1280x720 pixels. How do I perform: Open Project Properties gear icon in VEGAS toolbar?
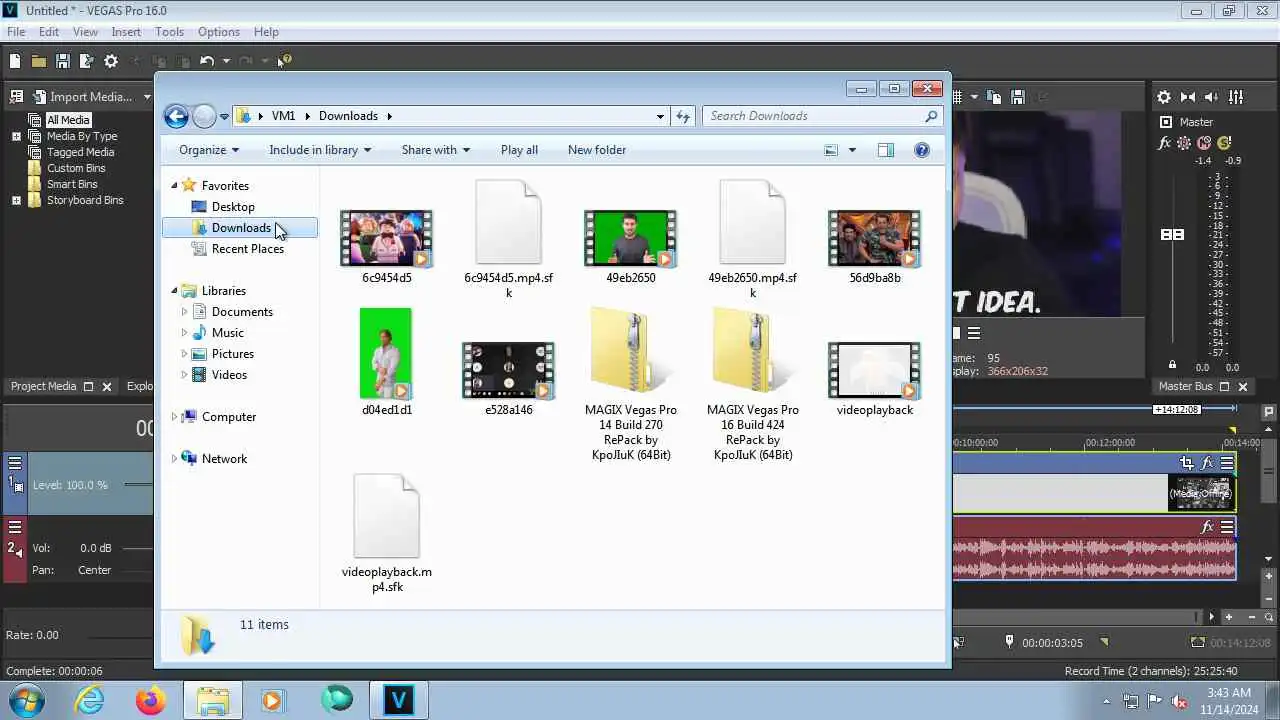pos(111,61)
